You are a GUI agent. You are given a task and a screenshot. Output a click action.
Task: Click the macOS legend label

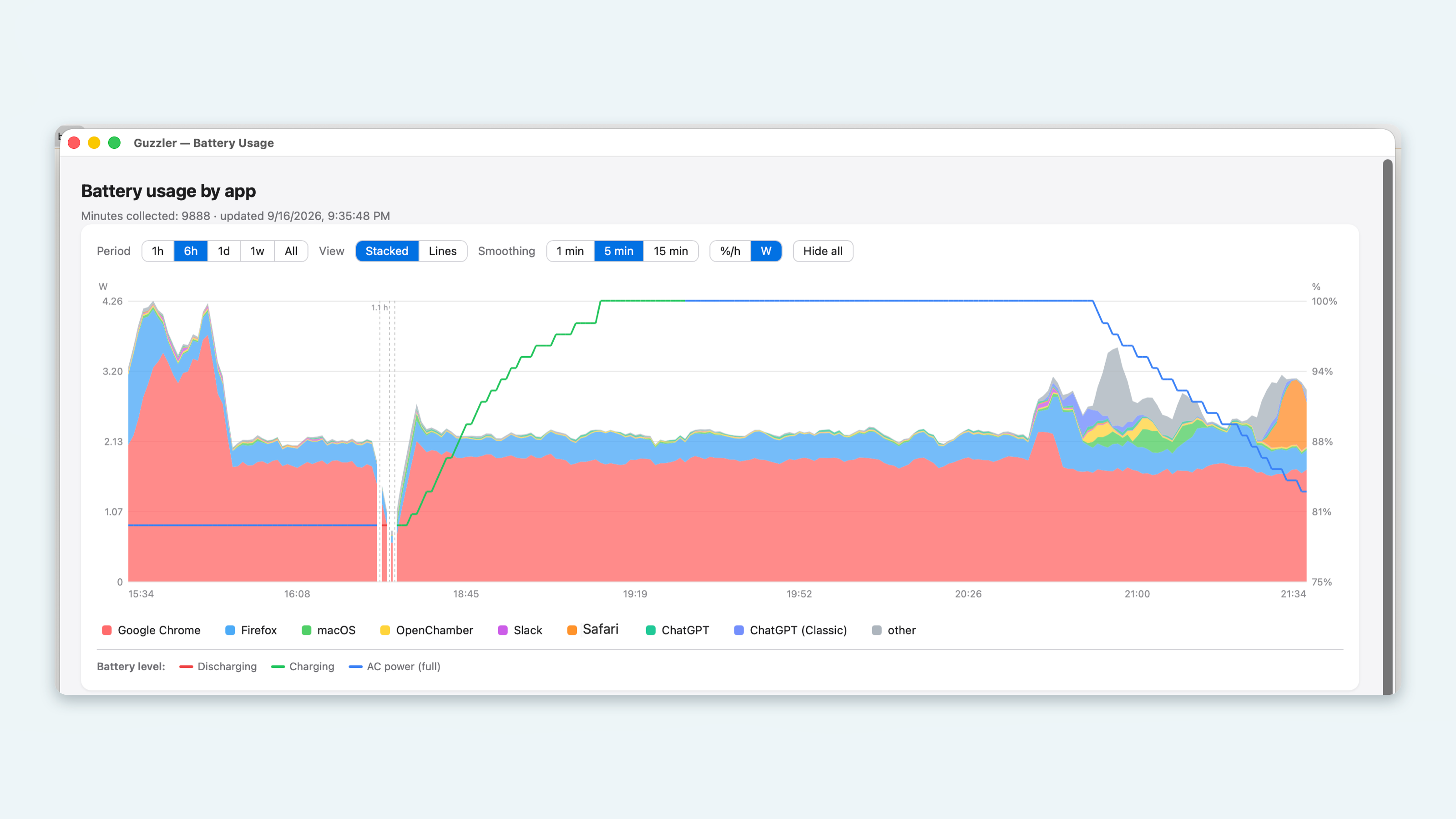[336, 630]
